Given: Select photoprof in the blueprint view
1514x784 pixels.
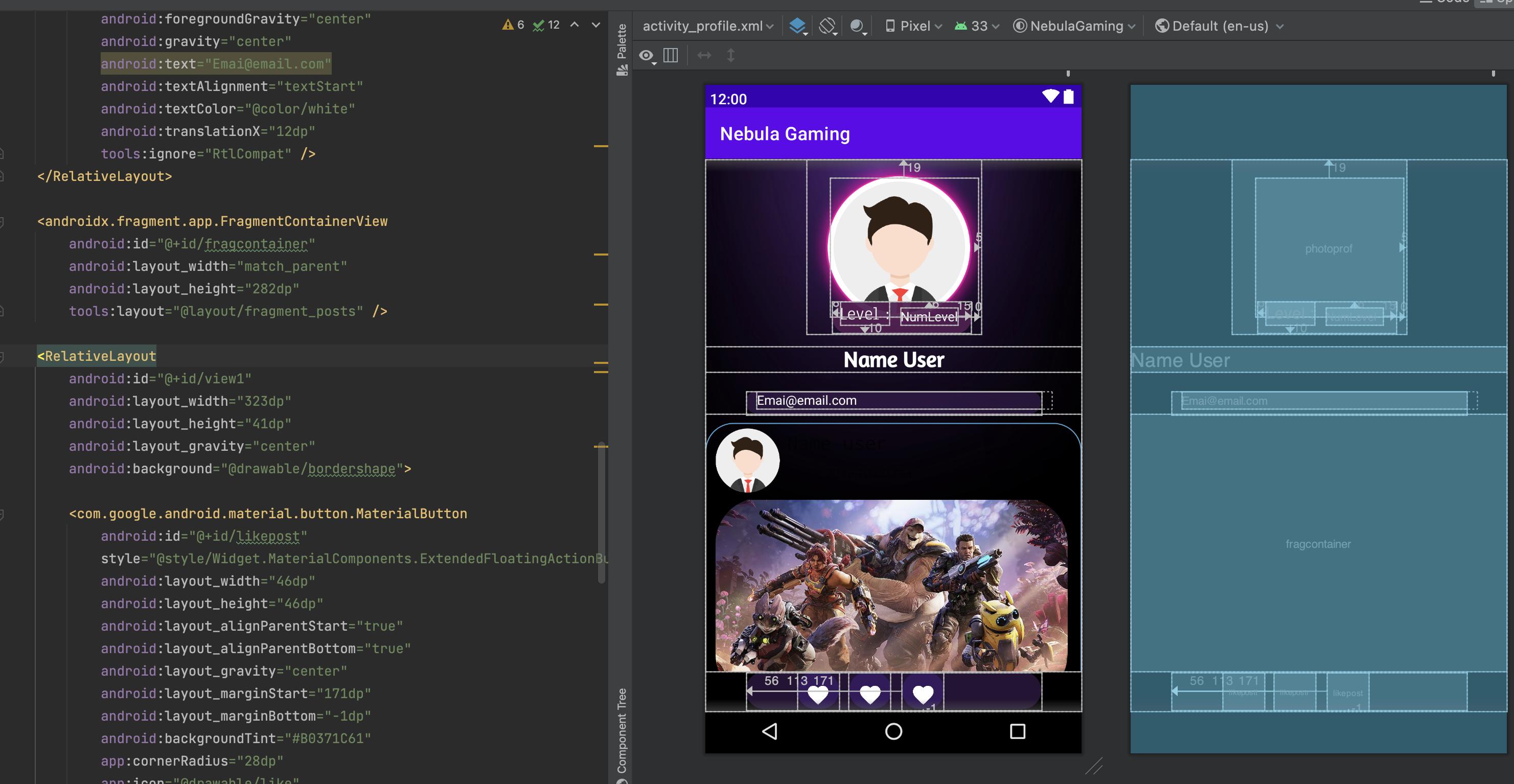Looking at the screenshot, I should pos(1329,248).
